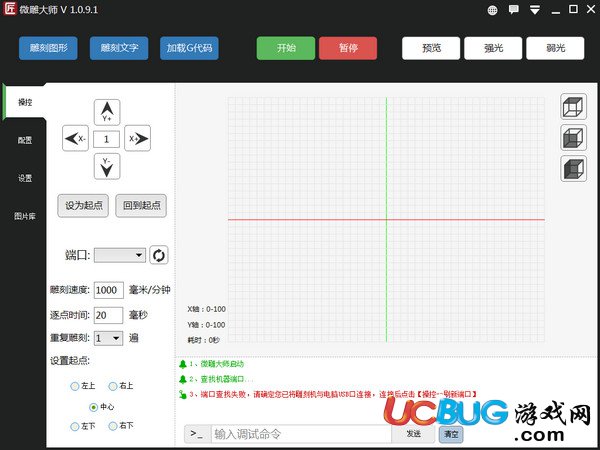Start engraving with the green 开始 button

(x=286, y=48)
